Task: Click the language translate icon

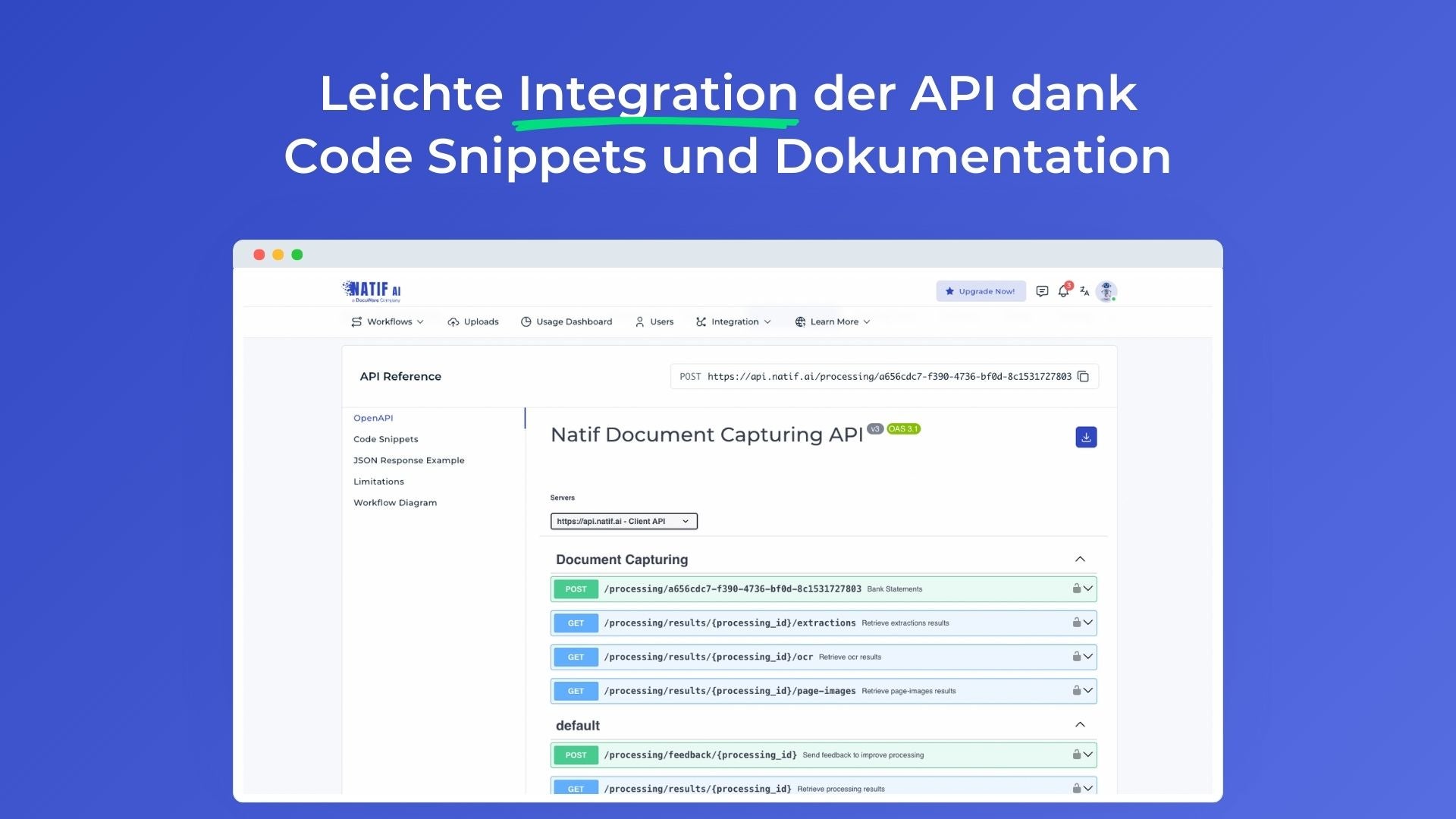Action: (1084, 291)
